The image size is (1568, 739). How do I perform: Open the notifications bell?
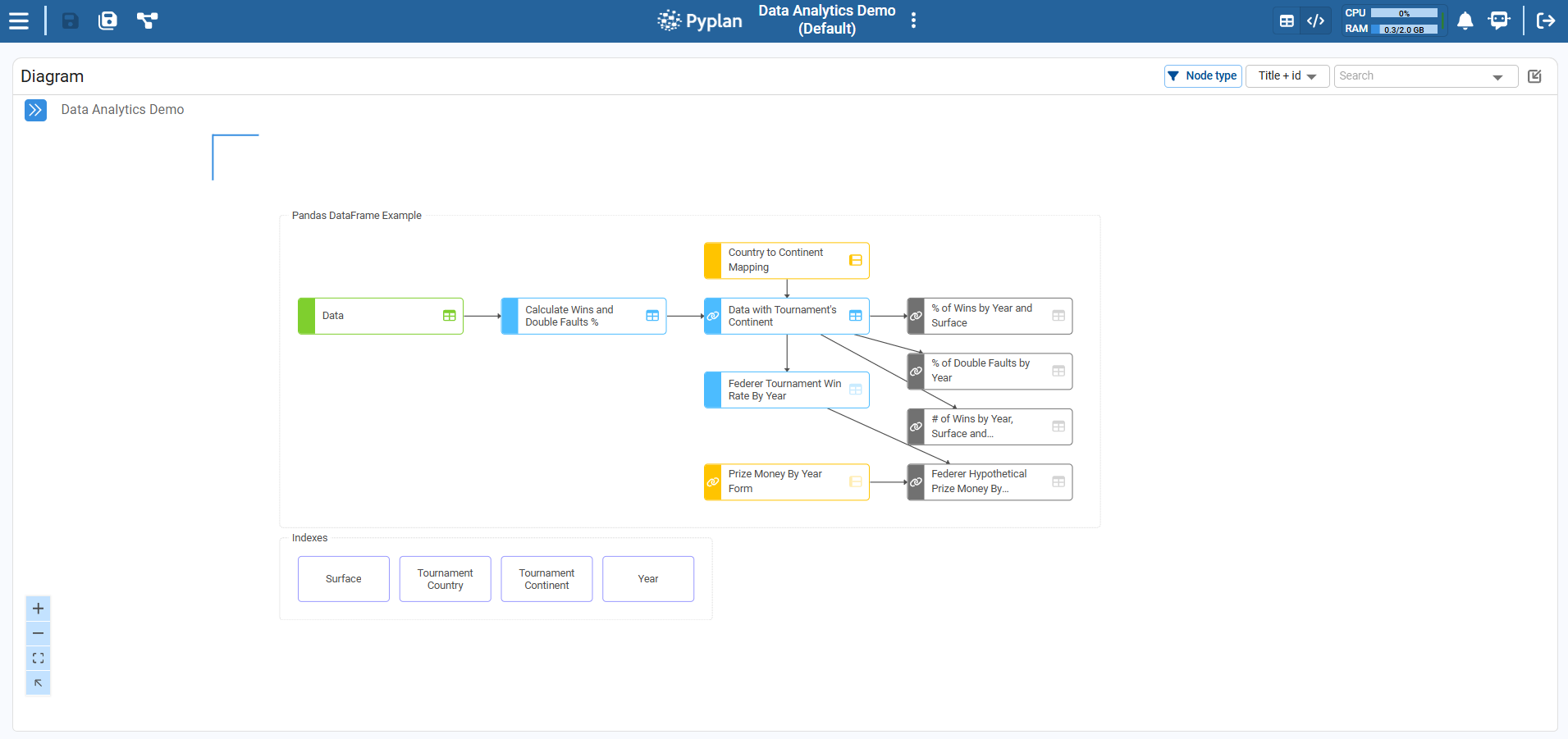point(1465,21)
